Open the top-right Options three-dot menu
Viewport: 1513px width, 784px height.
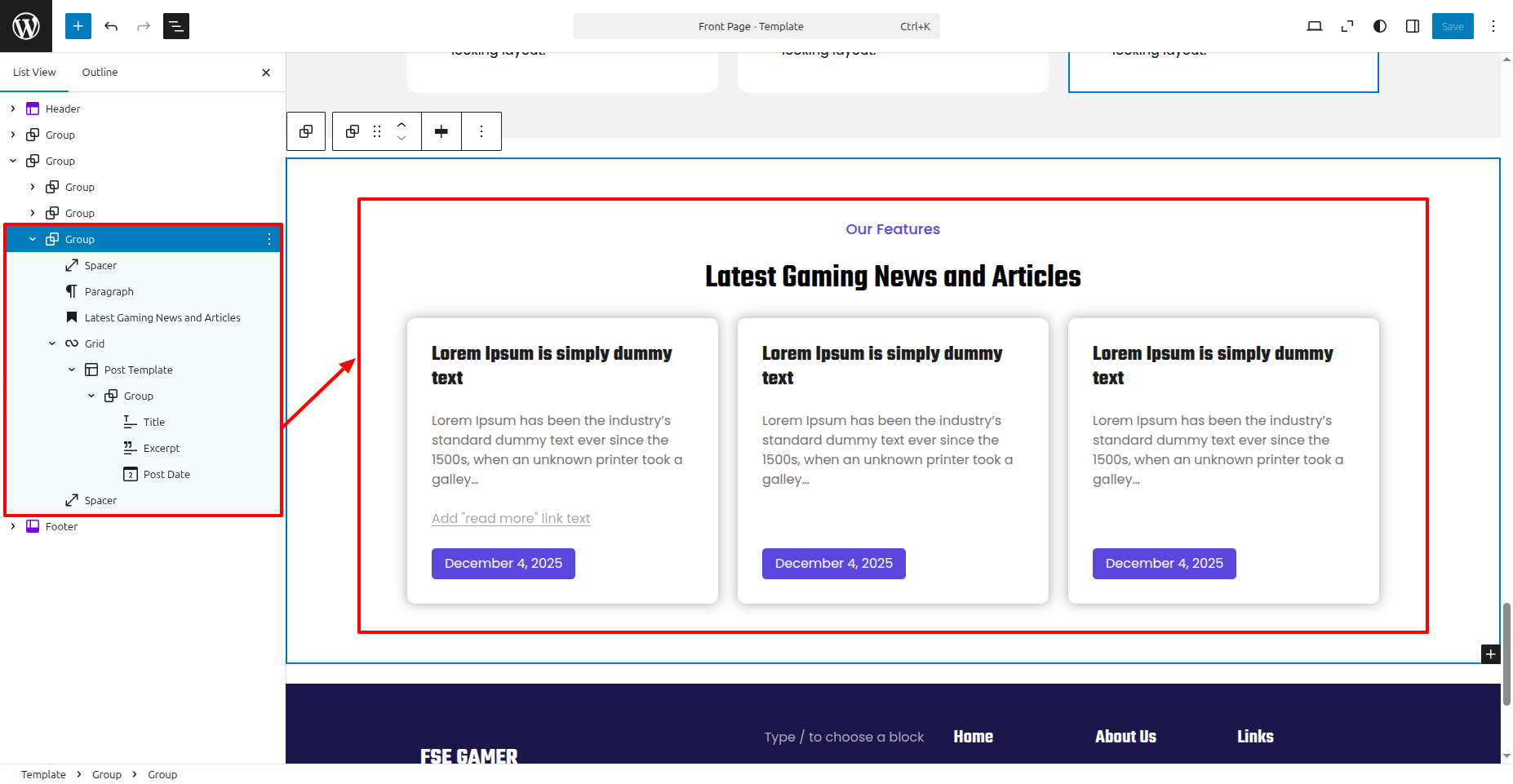click(1493, 26)
